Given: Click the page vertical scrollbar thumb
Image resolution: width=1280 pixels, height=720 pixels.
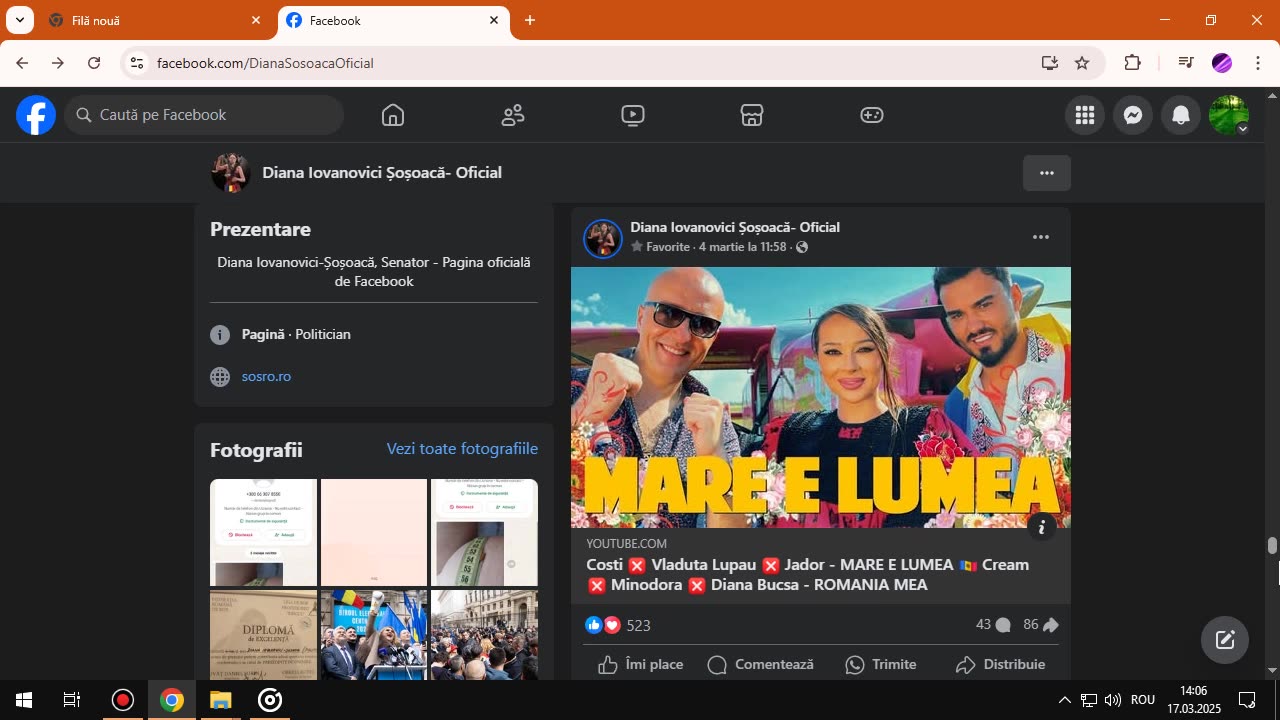Looking at the screenshot, I should pos(1272,546).
